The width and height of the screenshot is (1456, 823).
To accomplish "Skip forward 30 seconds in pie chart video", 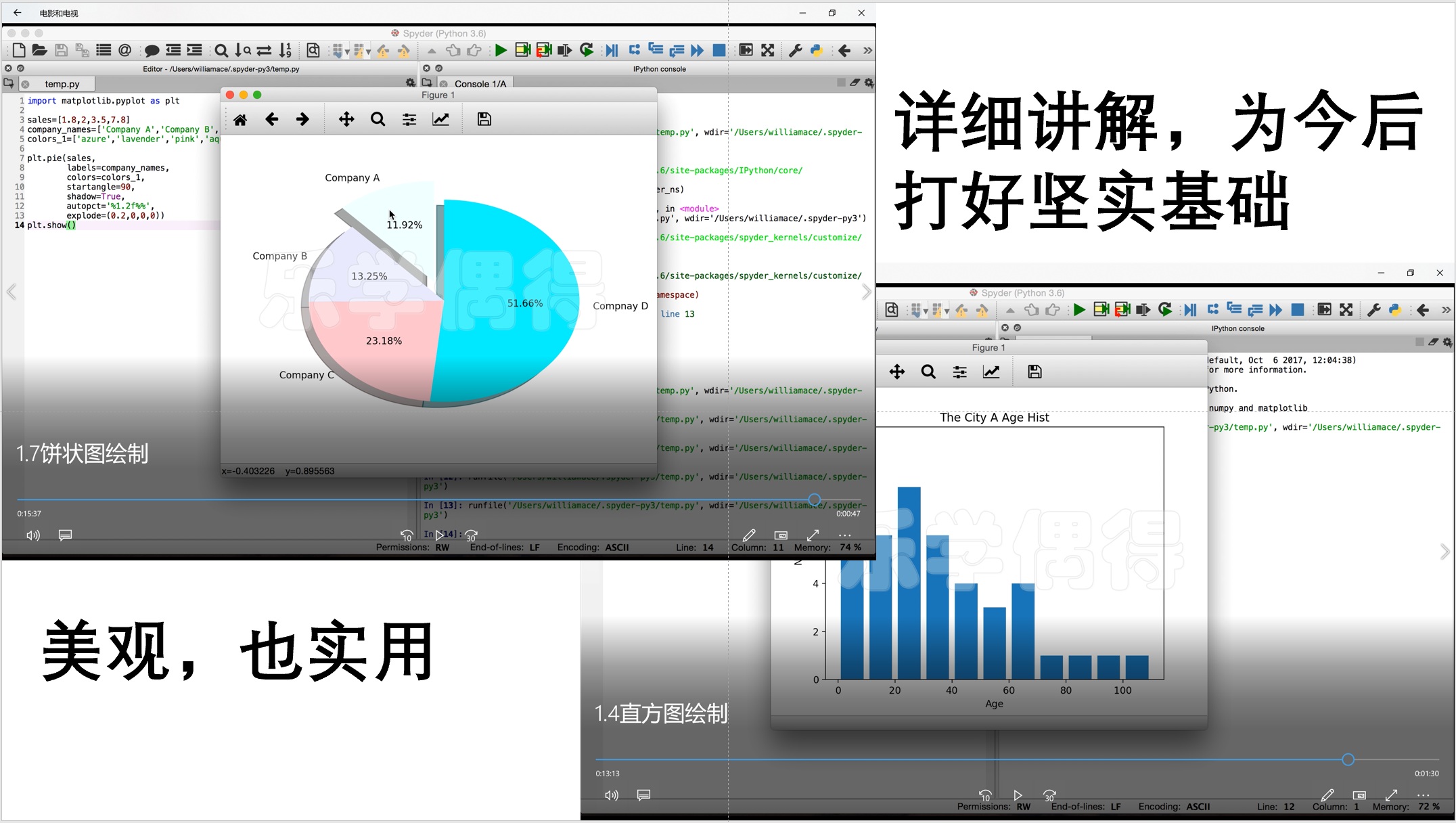I will click(x=472, y=535).
